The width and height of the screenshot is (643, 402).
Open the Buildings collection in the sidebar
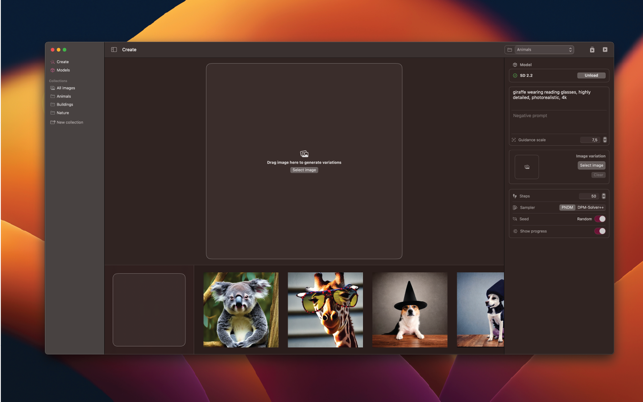(x=62, y=105)
